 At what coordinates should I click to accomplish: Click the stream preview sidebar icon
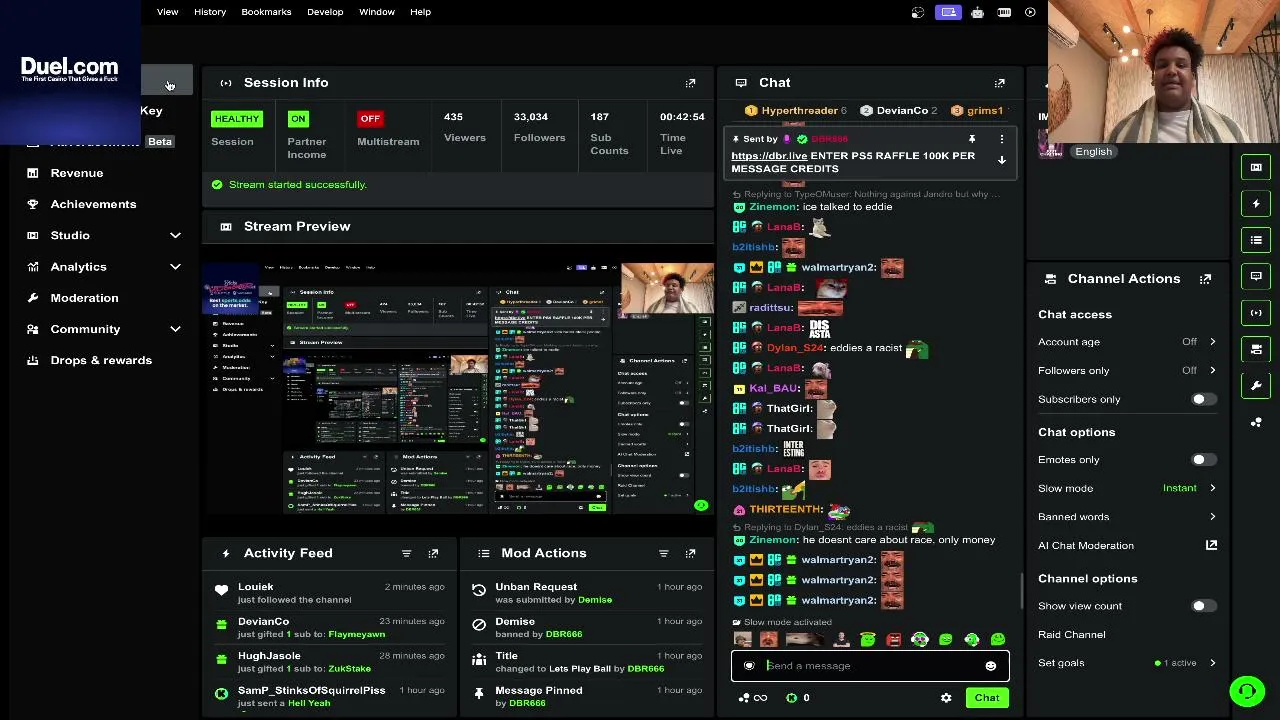1256,167
